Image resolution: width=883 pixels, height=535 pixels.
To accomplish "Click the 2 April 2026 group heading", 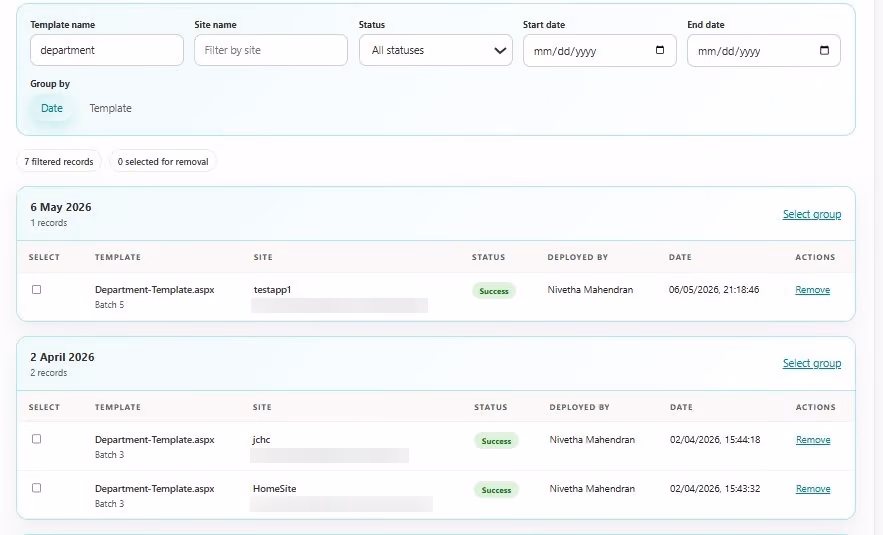I will click(63, 356).
